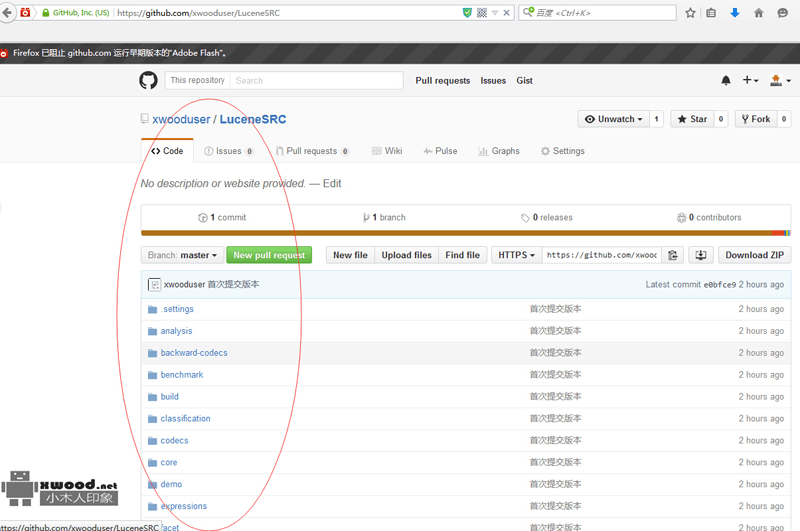
Task: Click the New pull request button
Action: pos(269,255)
